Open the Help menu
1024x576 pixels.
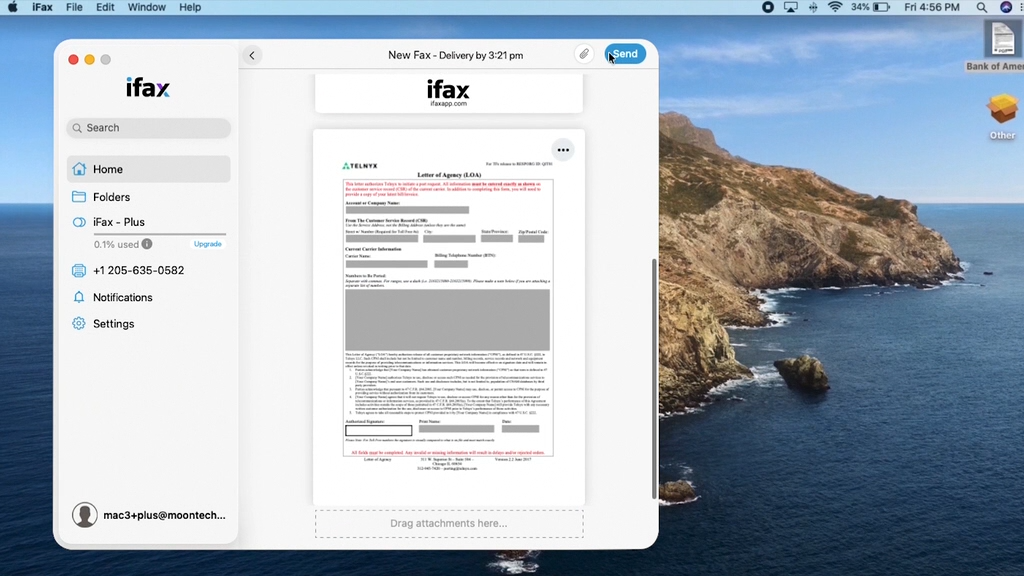(190, 7)
